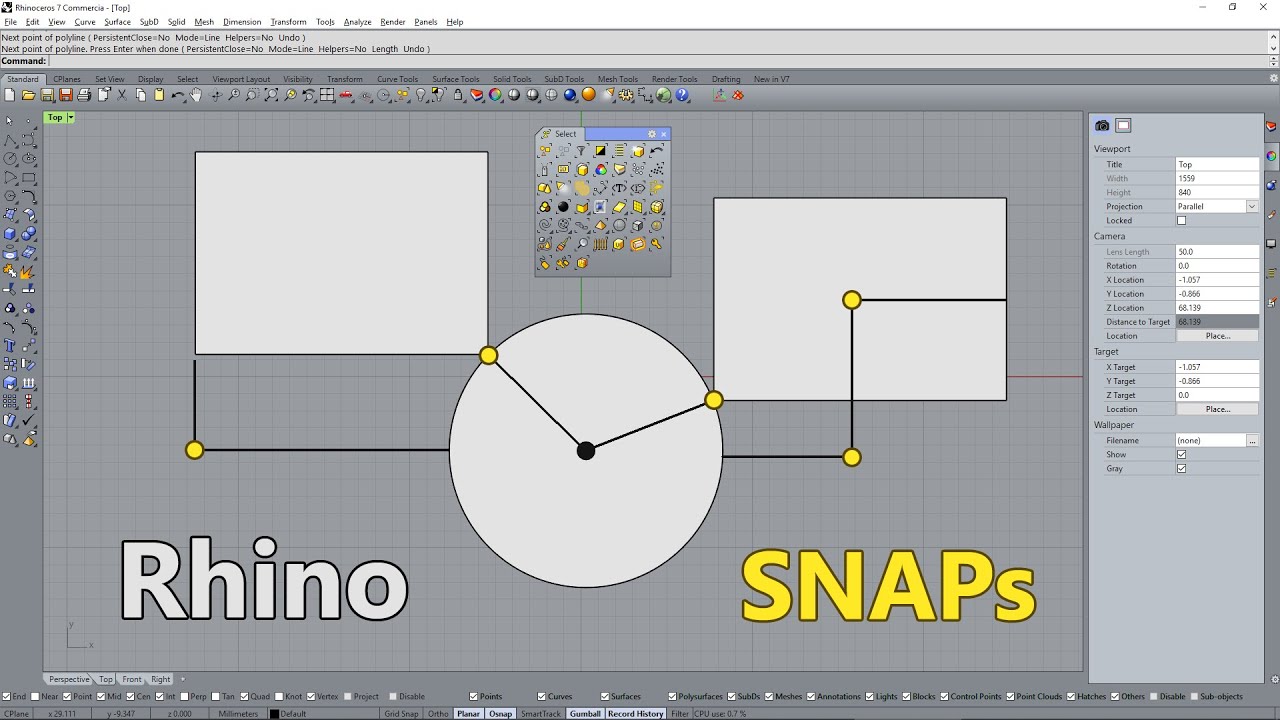Click the black sphere icon in Select toolbar
Viewport: 1280px width, 720px height.
[563, 207]
